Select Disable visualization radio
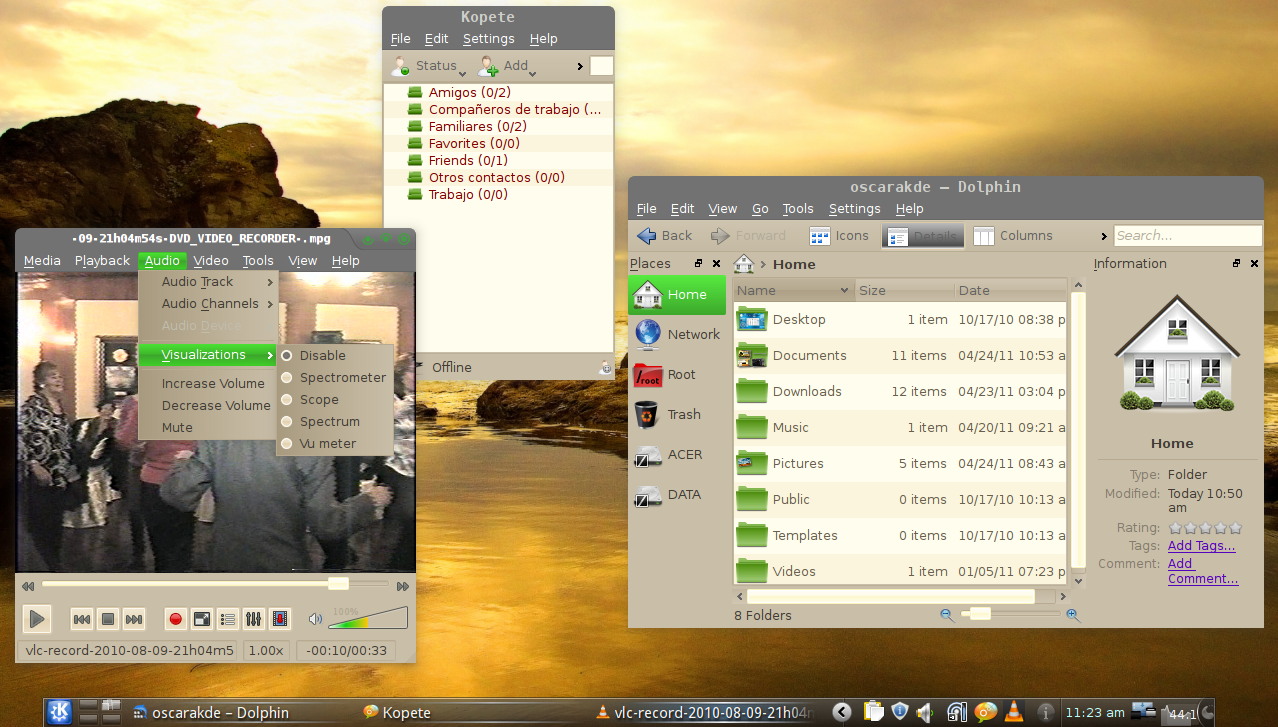Viewport: 1278px width, 727px height. [287, 355]
